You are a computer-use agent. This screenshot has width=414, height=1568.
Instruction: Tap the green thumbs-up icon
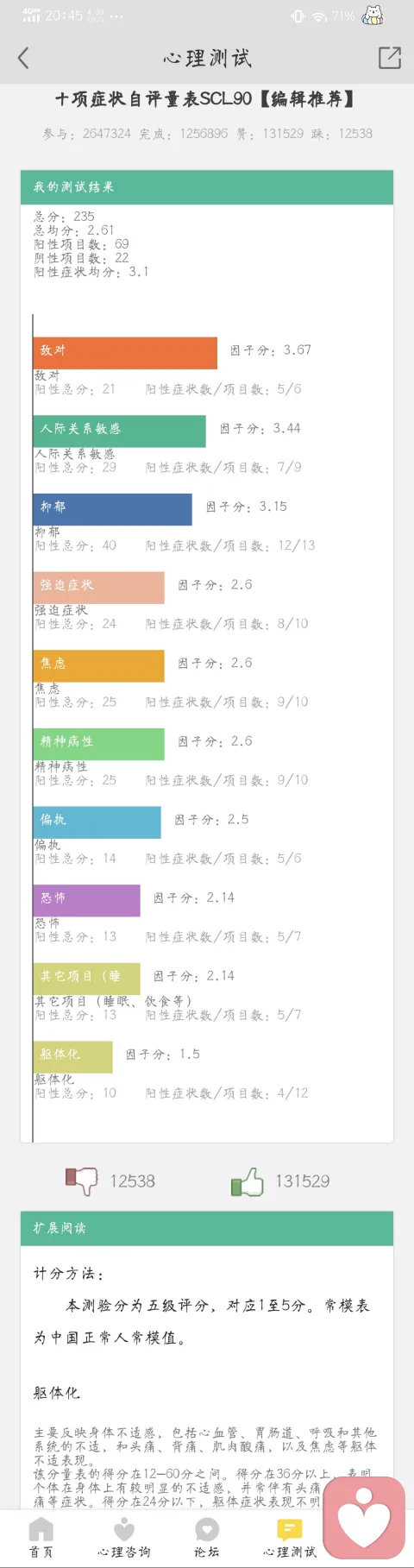(248, 1181)
